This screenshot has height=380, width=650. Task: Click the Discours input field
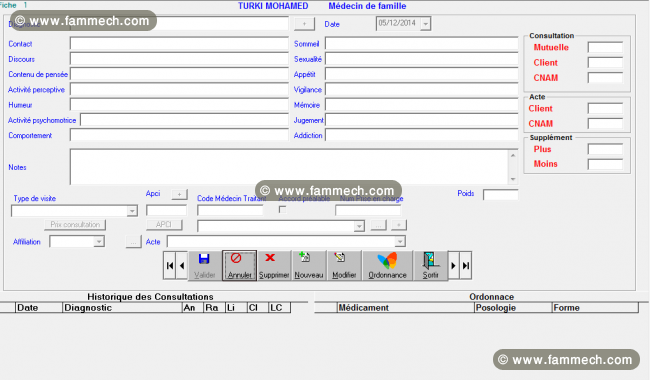pos(179,59)
